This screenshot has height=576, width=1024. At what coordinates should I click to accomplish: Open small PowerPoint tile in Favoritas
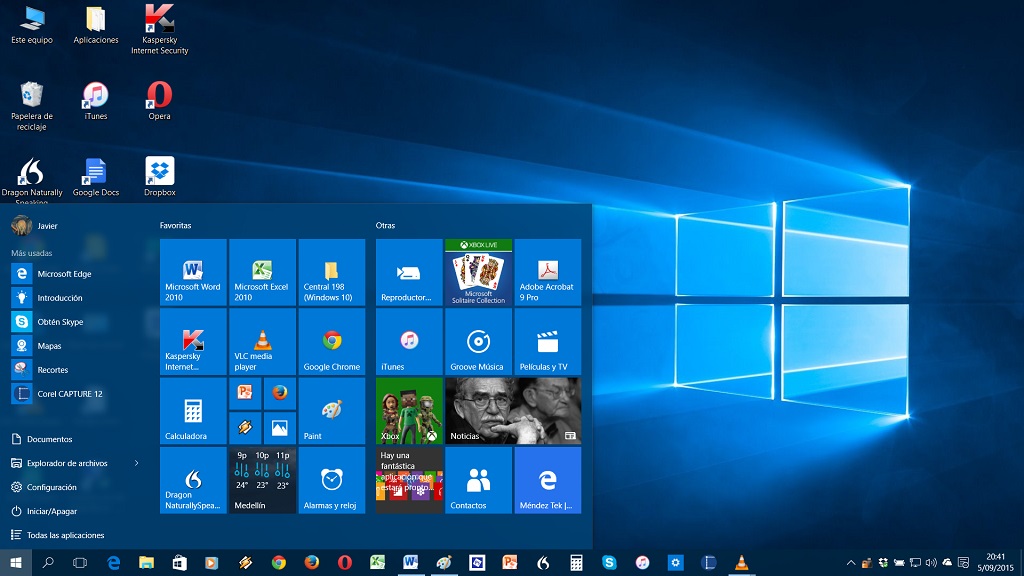pyautogui.click(x=245, y=392)
